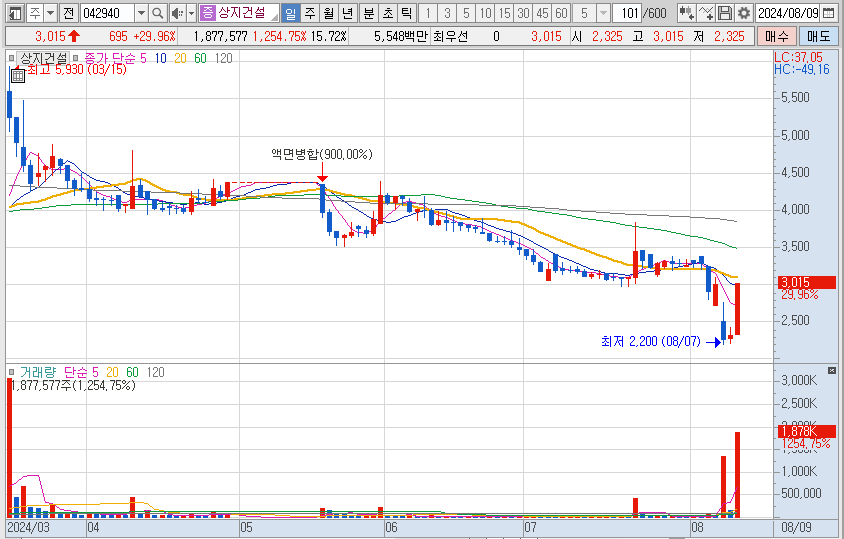Viewport: 844px width, 539px height.
Task: Click the 상지건설 stock name box
Action: pos(247,12)
